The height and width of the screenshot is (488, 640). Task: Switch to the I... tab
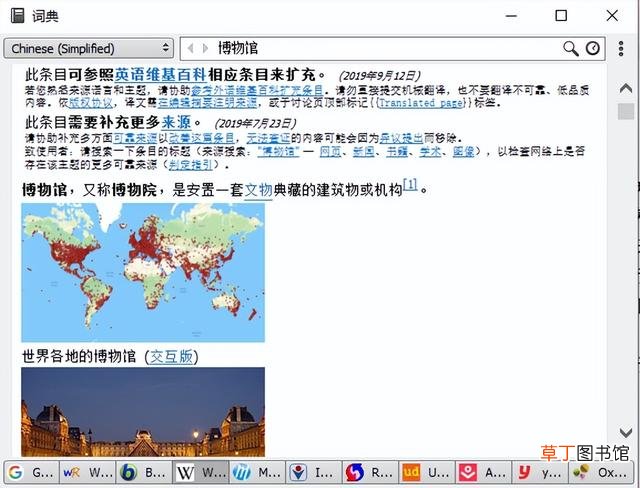tap(314, 472)
